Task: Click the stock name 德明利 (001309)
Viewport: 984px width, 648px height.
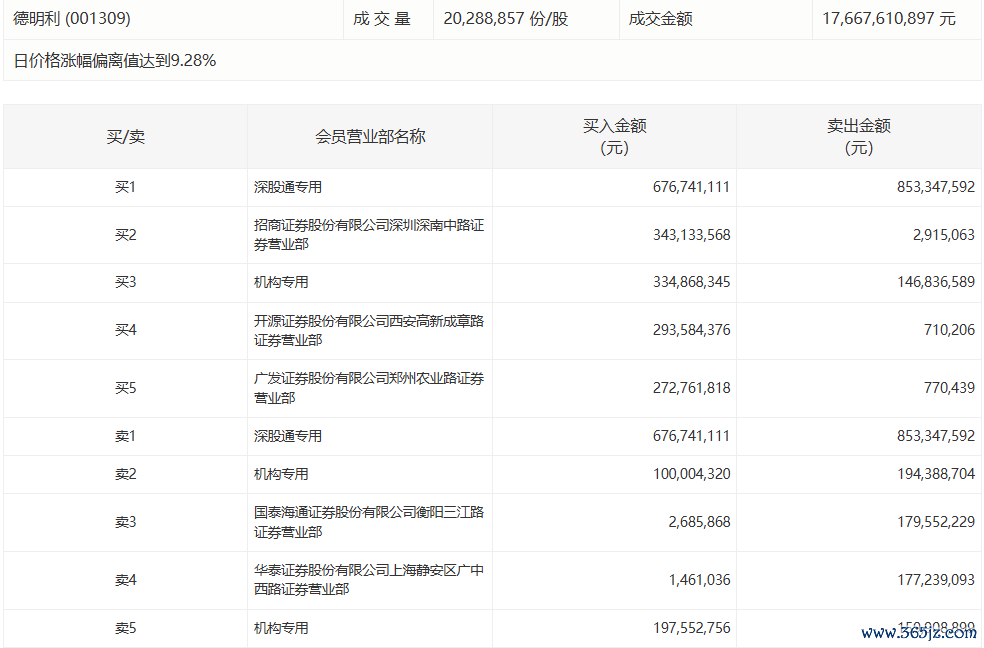Action: tap(72, 19)
